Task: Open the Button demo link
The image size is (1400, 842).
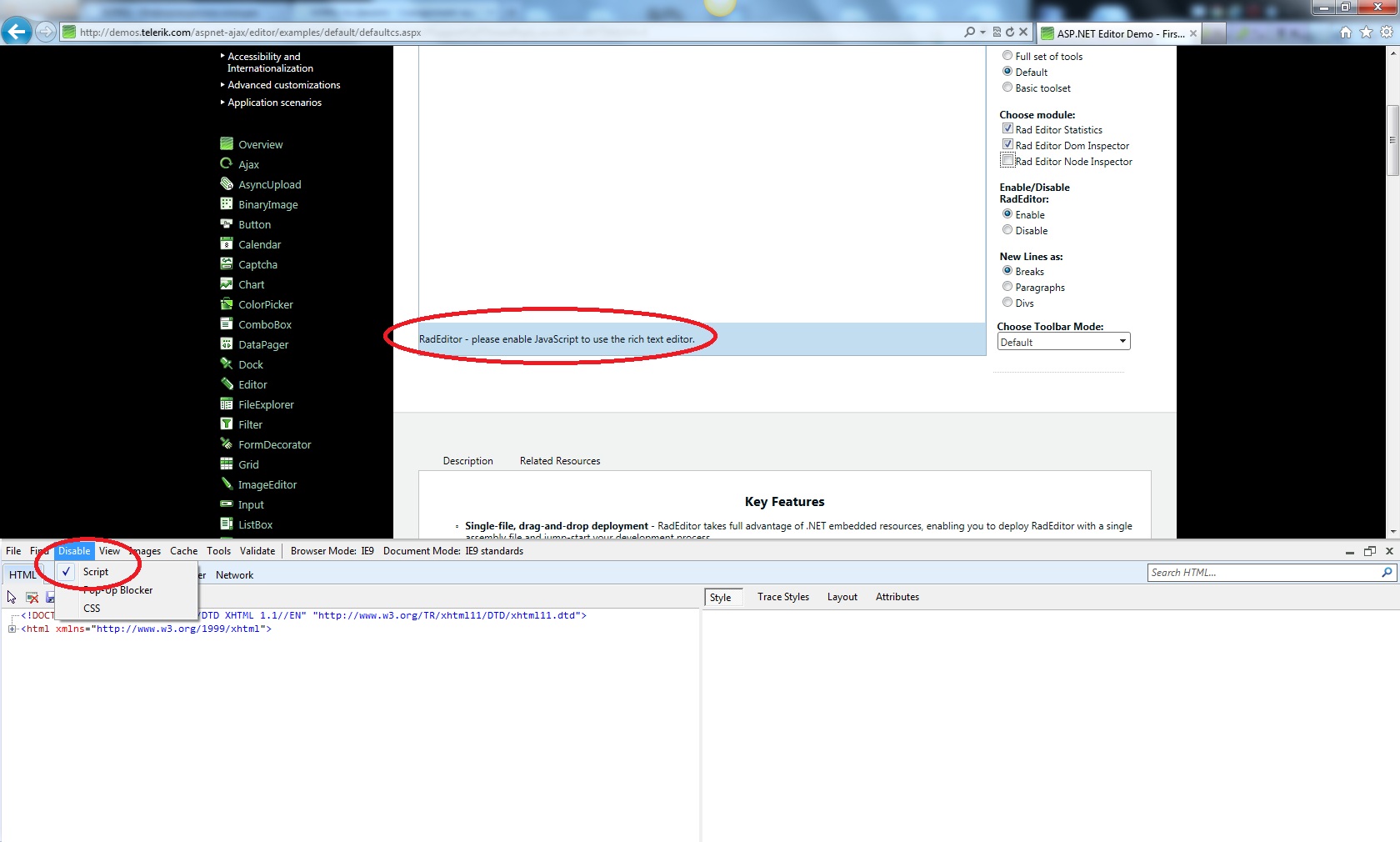Action: (x=254, y=224)
